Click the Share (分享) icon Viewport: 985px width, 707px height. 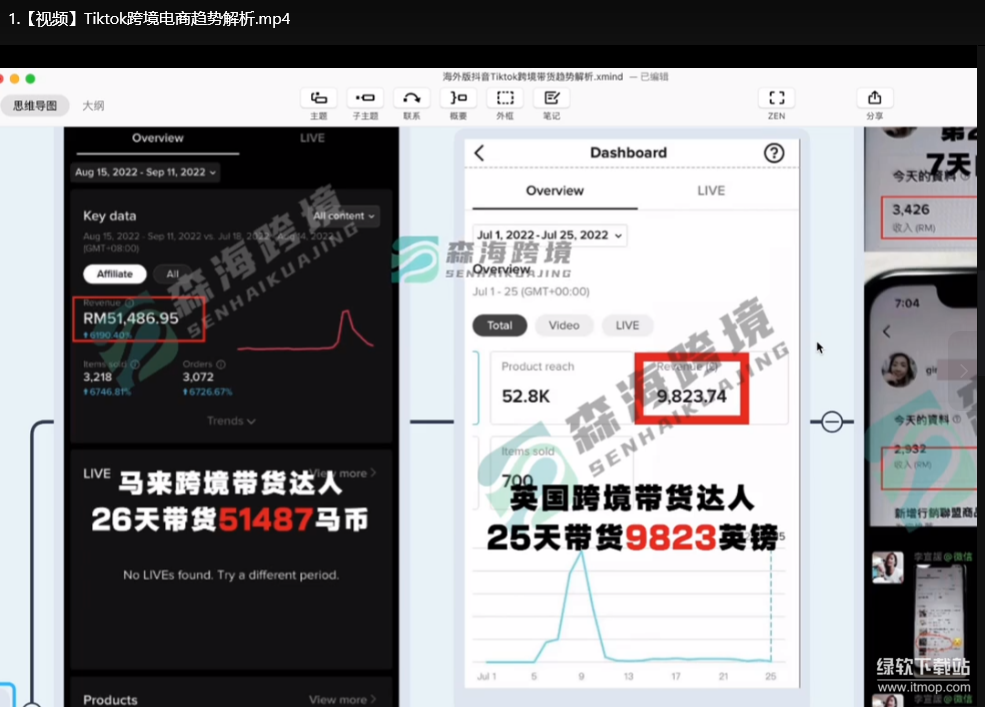(x=874, y=98)
